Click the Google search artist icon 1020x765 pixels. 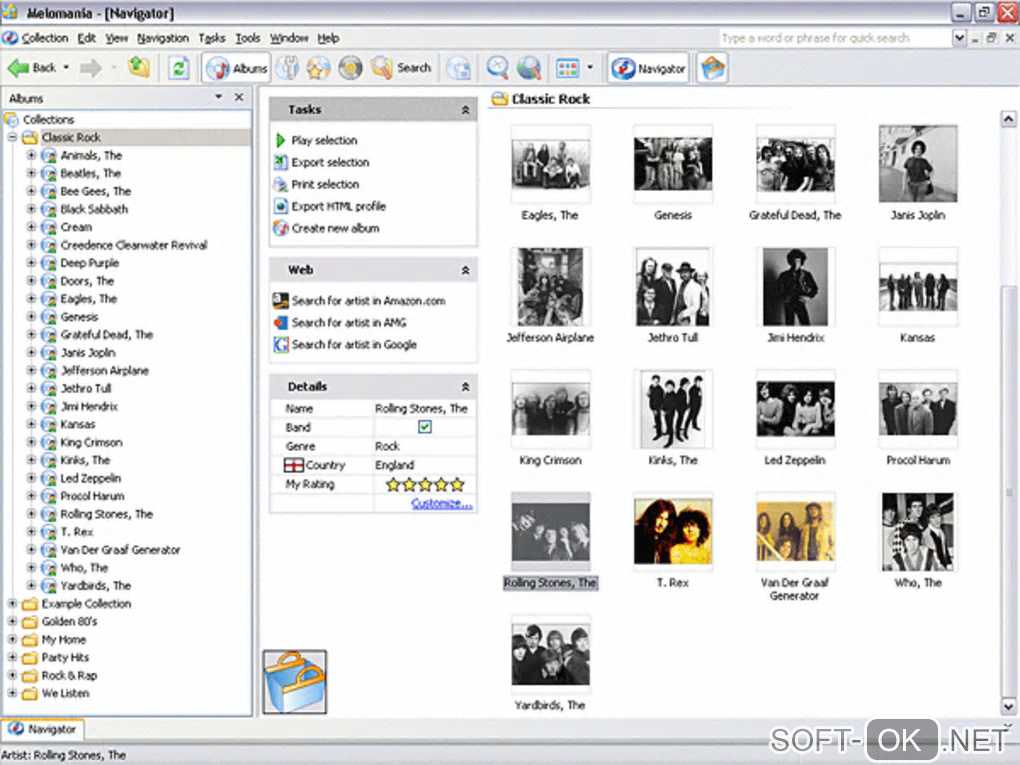[281, 345]
